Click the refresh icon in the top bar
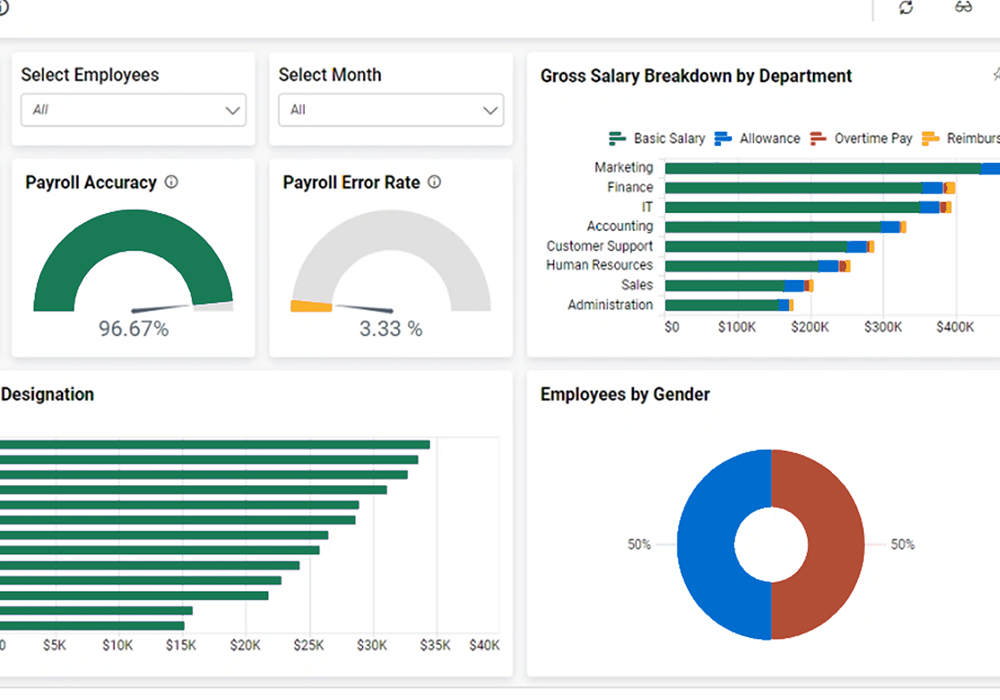Image resolution: width=1000 pixels, height=700 pixels. (905, 8)
